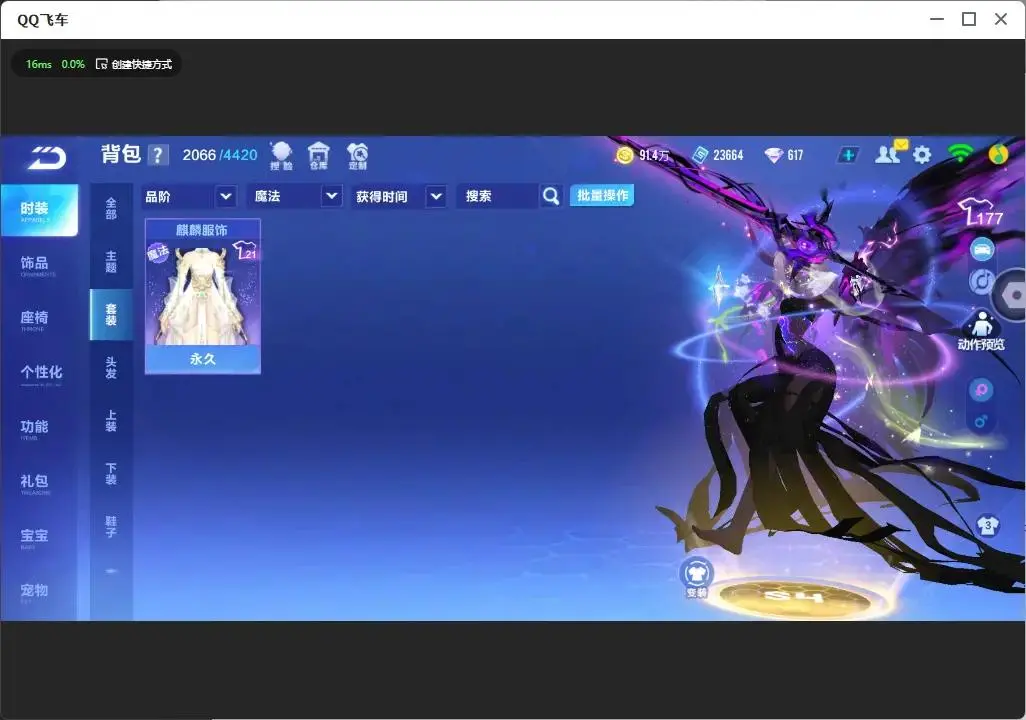The image size is (1026, 720).
Task: Open the settings gear icon
Action: (x=922, y=154)
